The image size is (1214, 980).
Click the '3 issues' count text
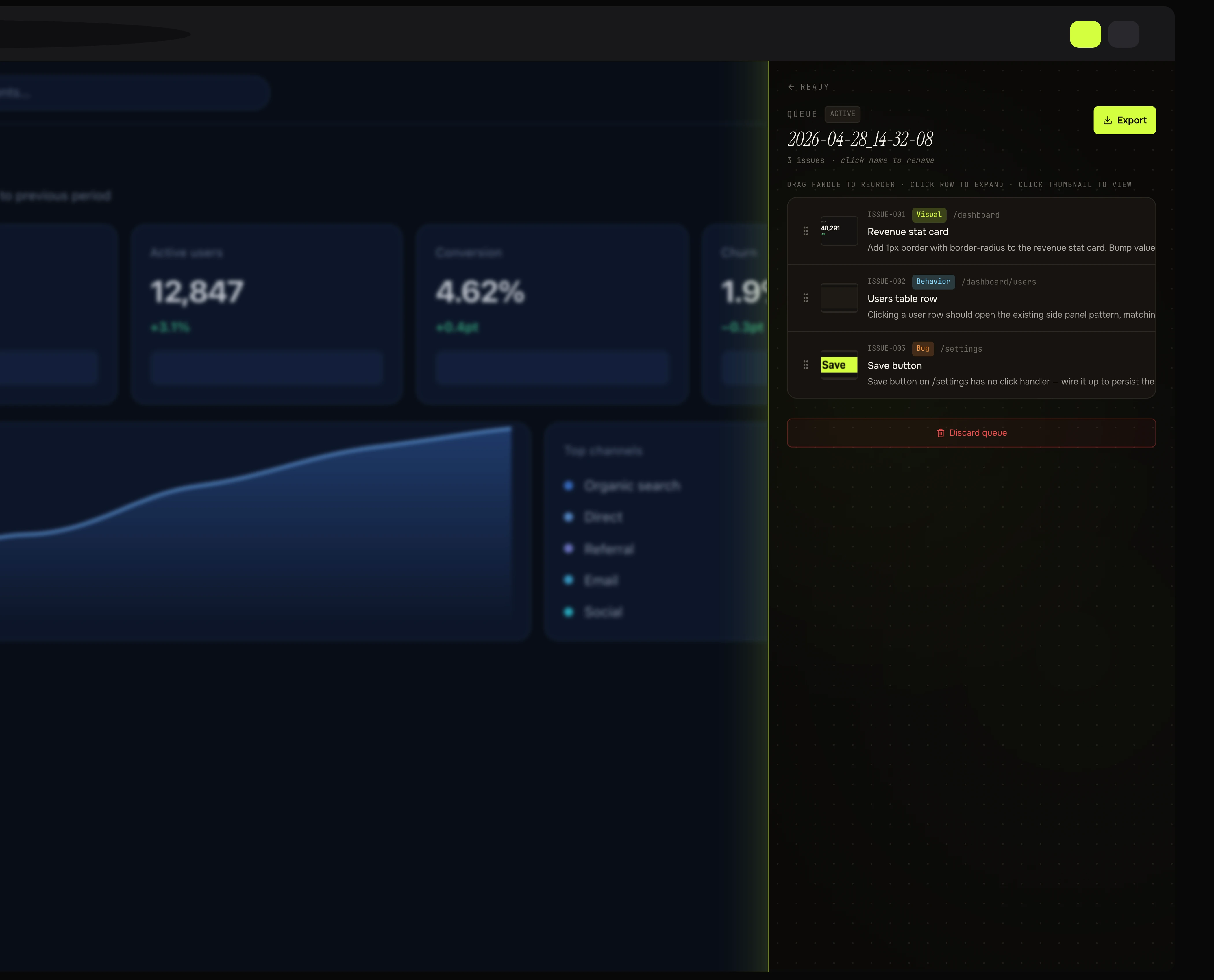pos(805,161)
